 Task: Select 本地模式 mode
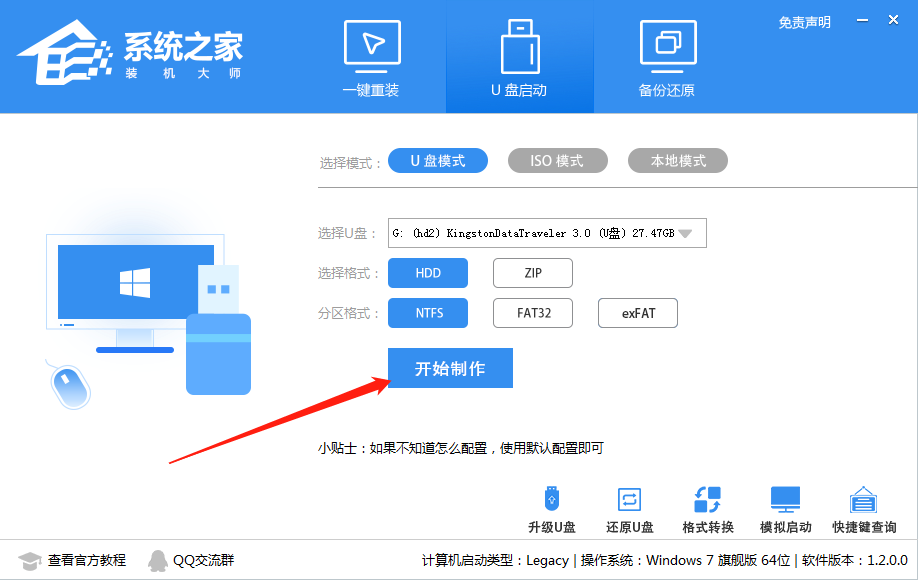click(x=677, y=160)
